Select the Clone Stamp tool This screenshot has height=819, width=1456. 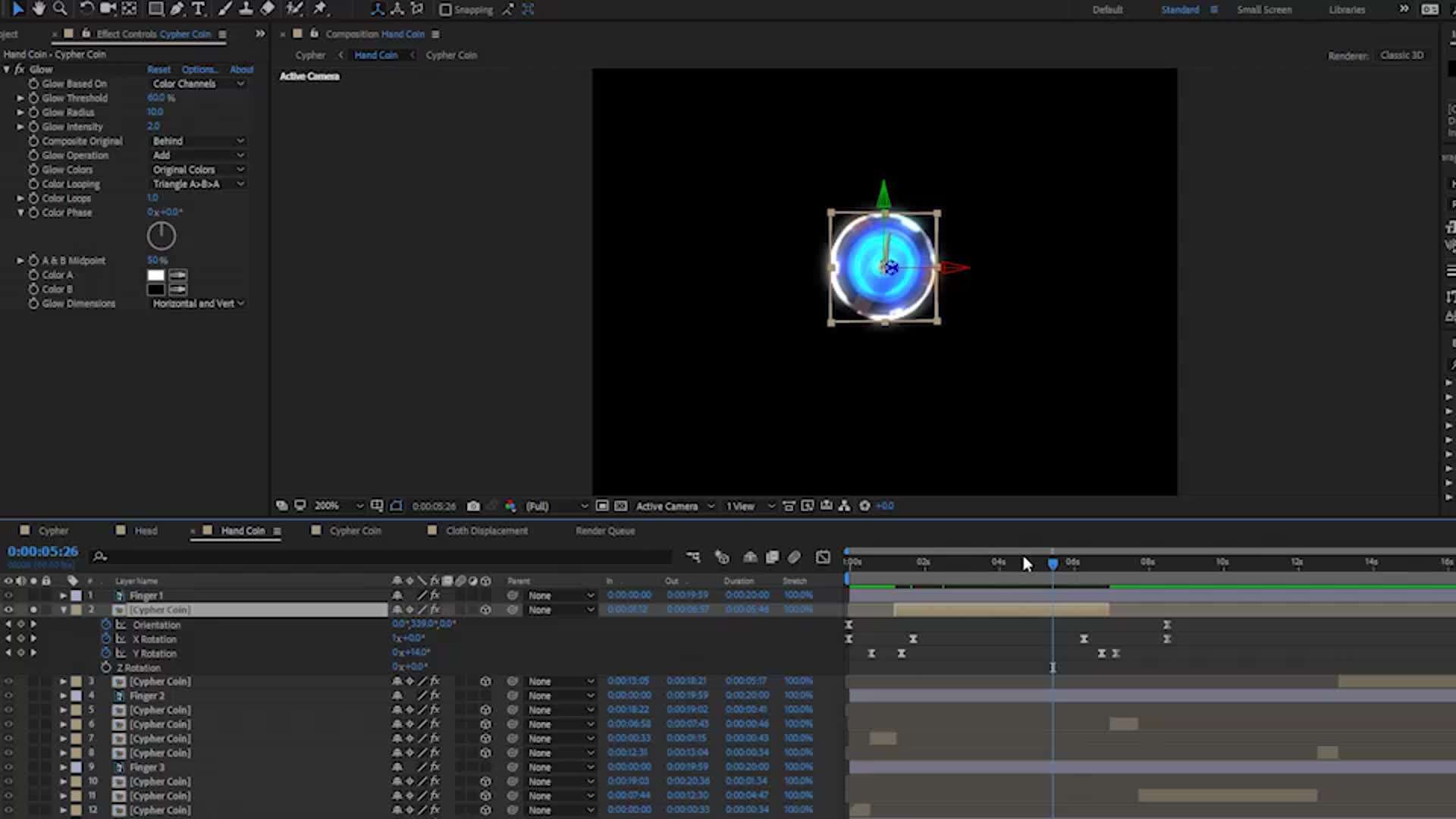246,9
